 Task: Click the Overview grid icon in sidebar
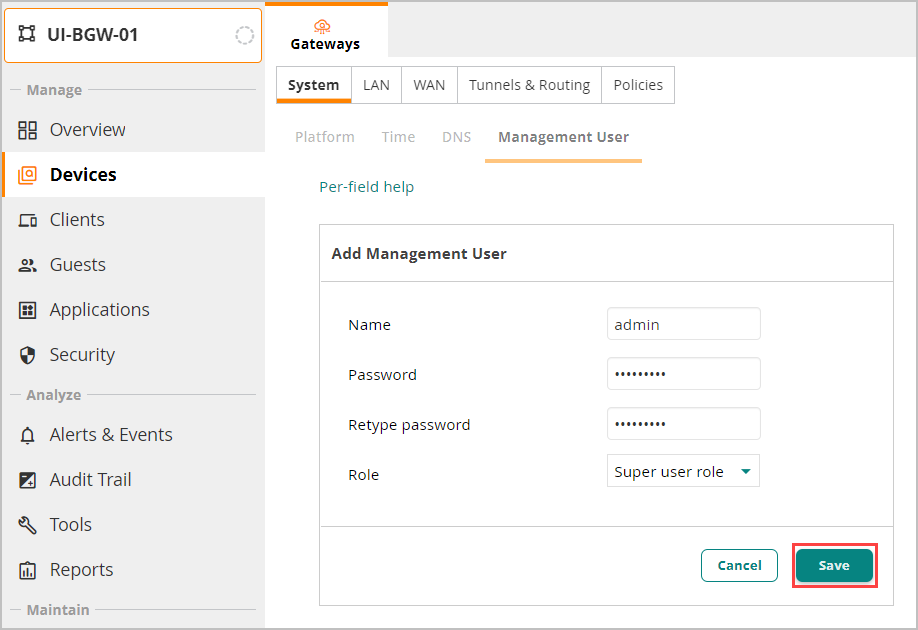pos(28,130)
